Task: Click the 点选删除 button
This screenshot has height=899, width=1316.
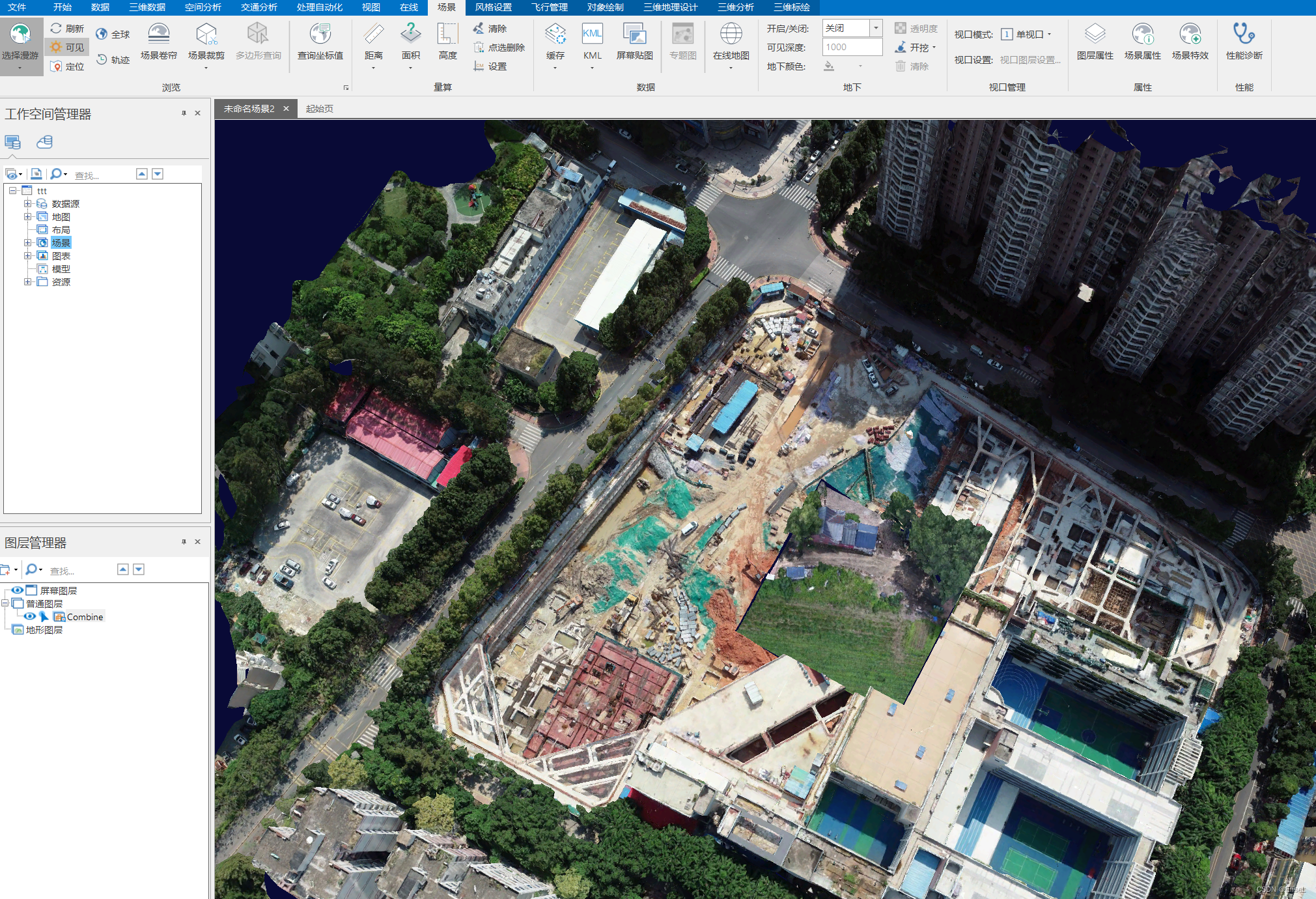Action: pyautogui.click(x=498, y=48)
